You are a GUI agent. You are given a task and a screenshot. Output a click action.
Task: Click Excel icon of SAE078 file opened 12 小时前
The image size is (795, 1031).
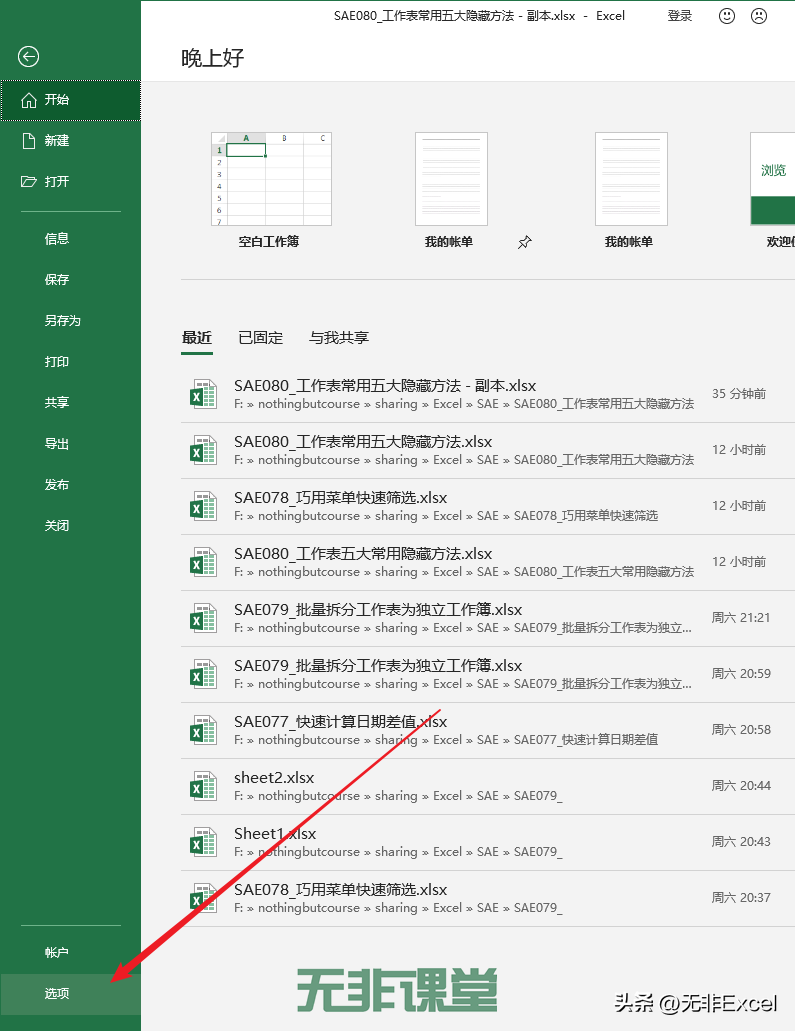(x=203, y=506)
